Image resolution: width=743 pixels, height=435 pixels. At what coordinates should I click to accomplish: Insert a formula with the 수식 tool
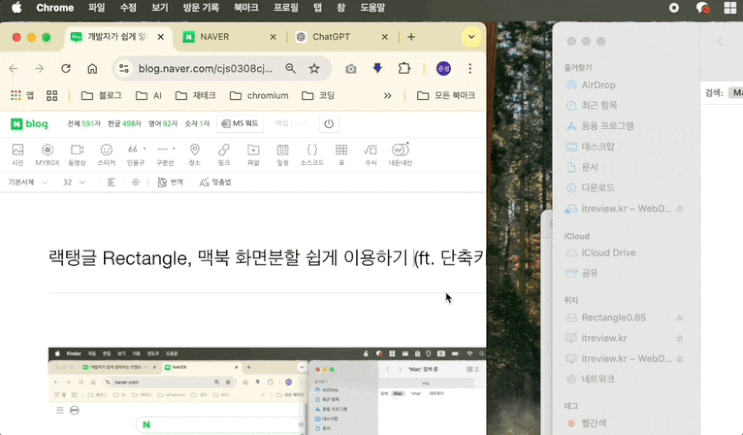tap(371, 154)
